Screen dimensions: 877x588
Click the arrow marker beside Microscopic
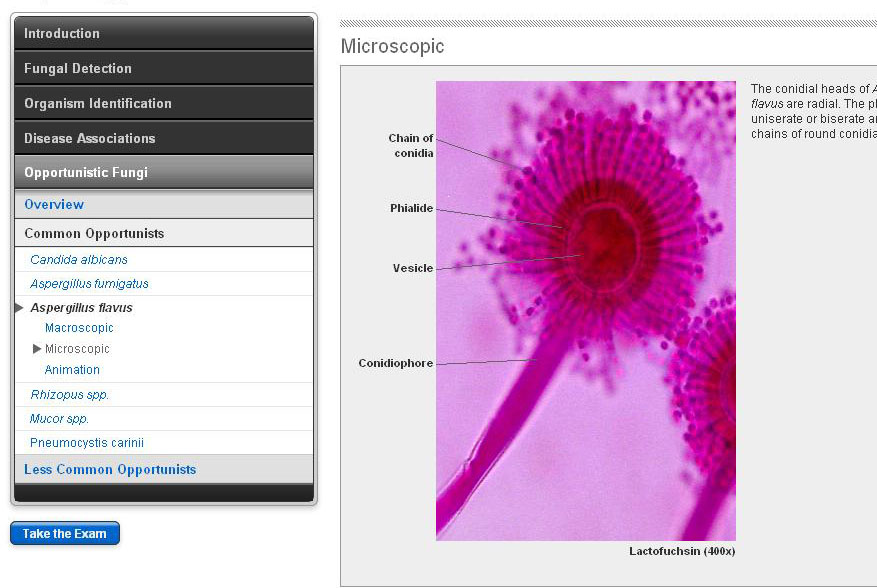pyautogui.click(x=37, y=349)
